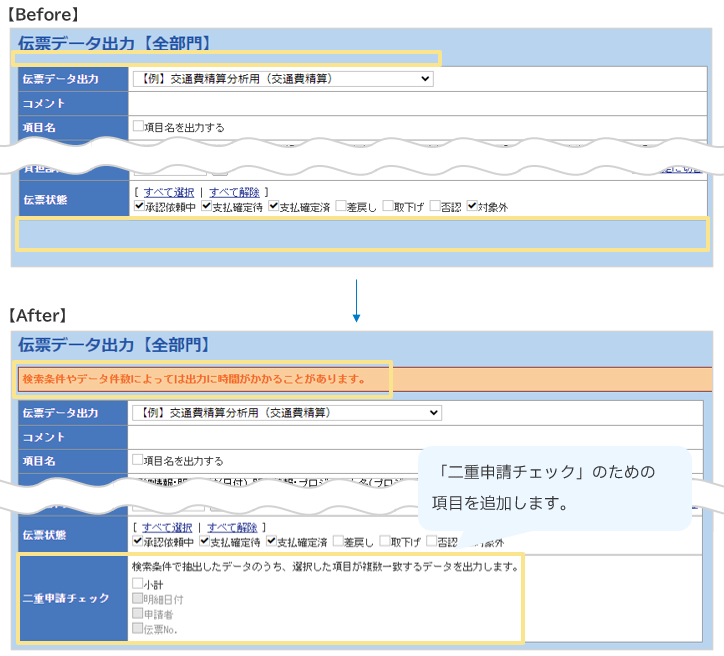Click the コメント field in Before panel
The image size is (724, 656).
(400, 103)
